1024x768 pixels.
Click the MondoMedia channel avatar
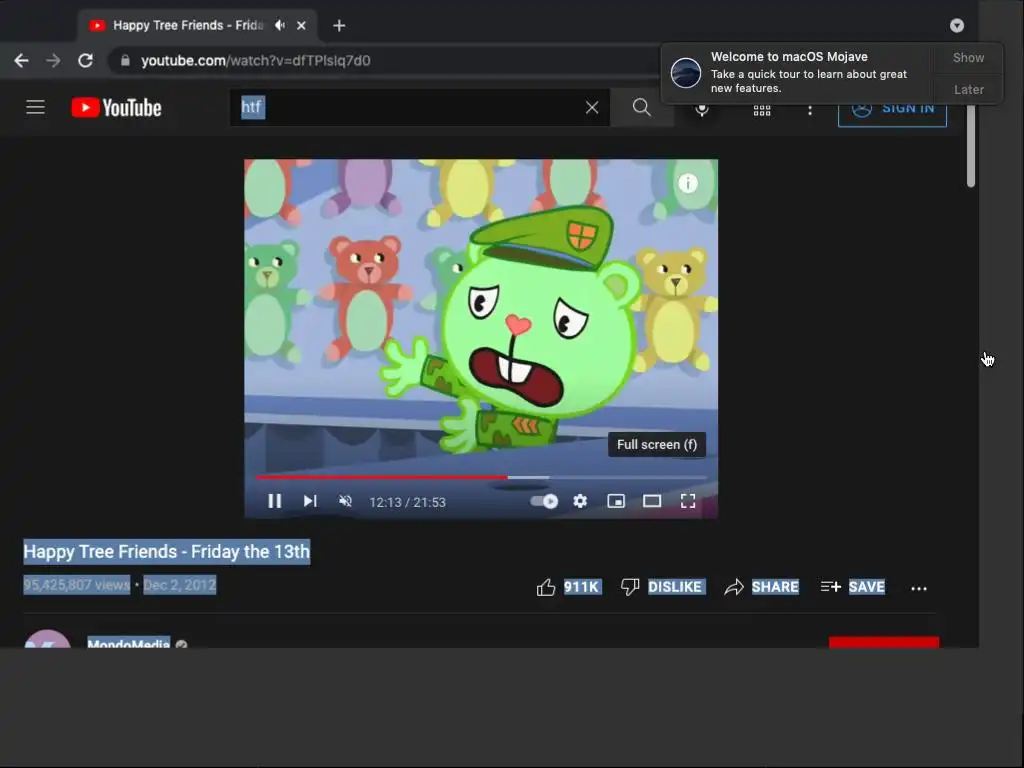(x=47, y=639)
